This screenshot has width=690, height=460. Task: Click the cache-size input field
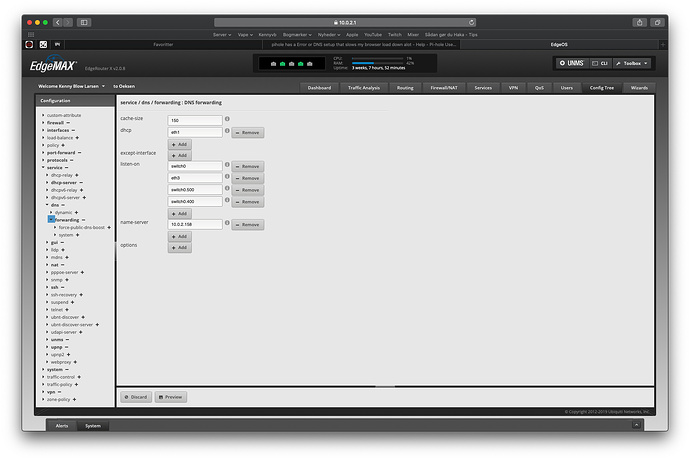click(195, 120)
